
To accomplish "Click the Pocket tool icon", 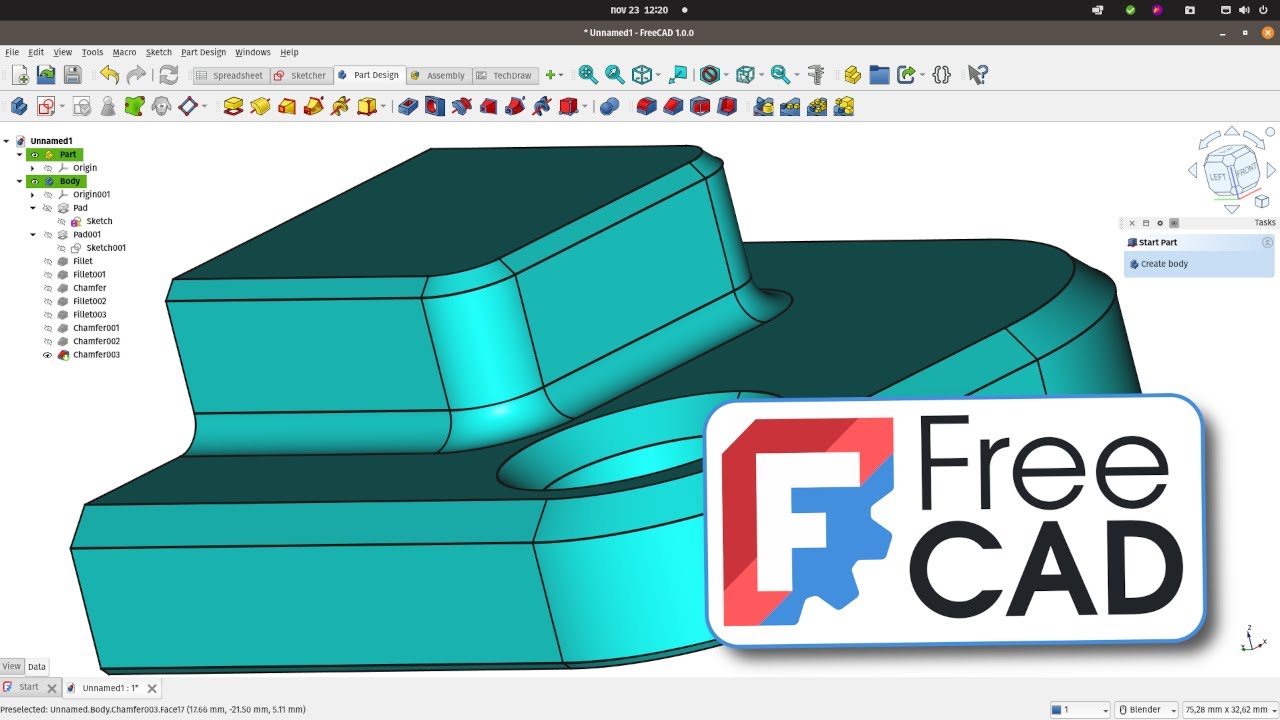I will (407, 106).
